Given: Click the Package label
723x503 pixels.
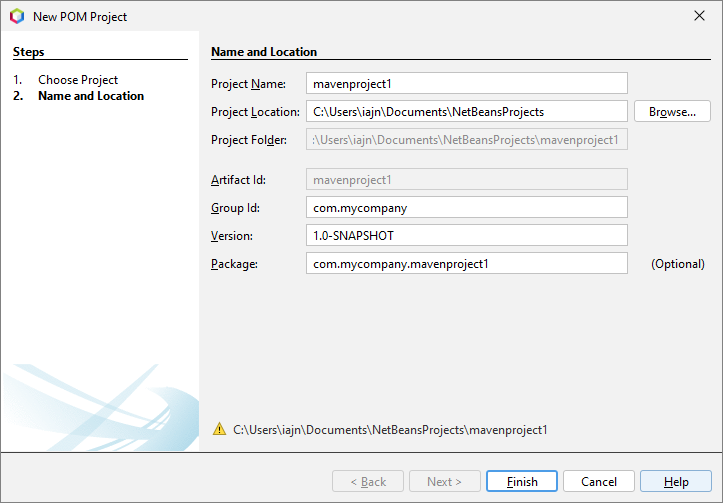Looking at the screenshot, I should pos(234,264).
